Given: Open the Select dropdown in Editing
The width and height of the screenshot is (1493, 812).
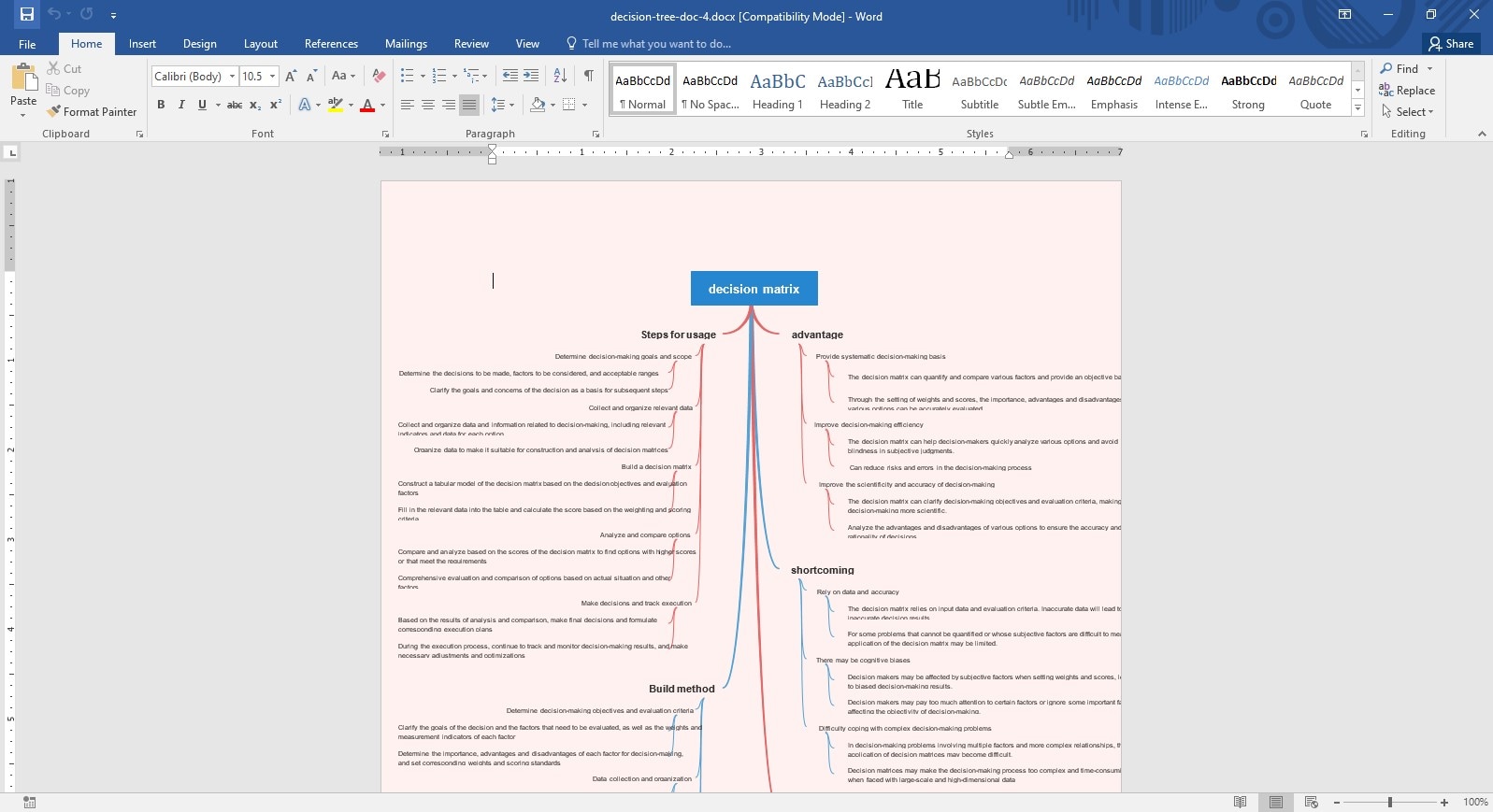Looking at the screenshot, I should click(x=1408, y=111).
